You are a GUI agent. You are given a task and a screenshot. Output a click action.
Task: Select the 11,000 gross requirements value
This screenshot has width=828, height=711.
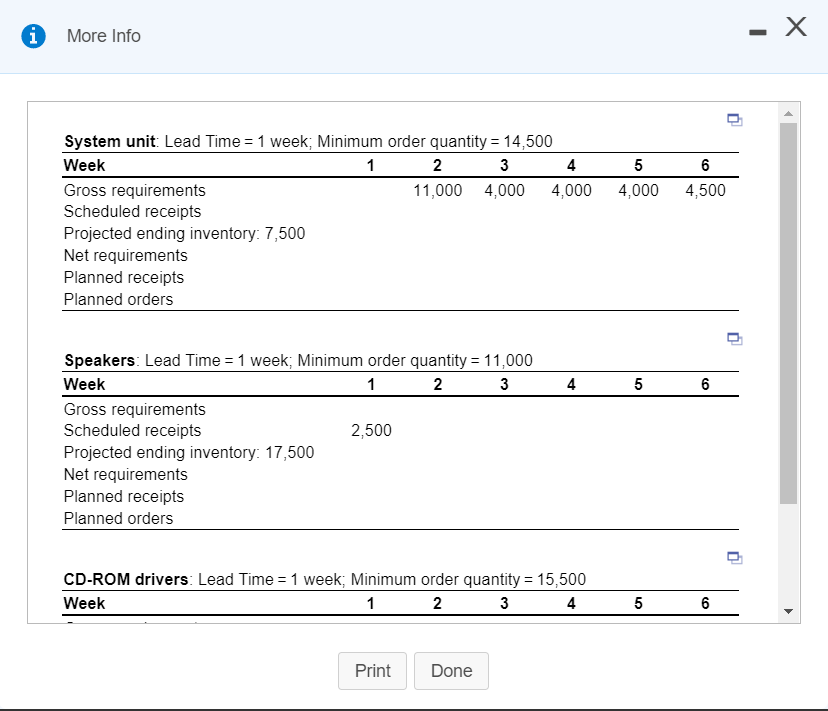437,190
